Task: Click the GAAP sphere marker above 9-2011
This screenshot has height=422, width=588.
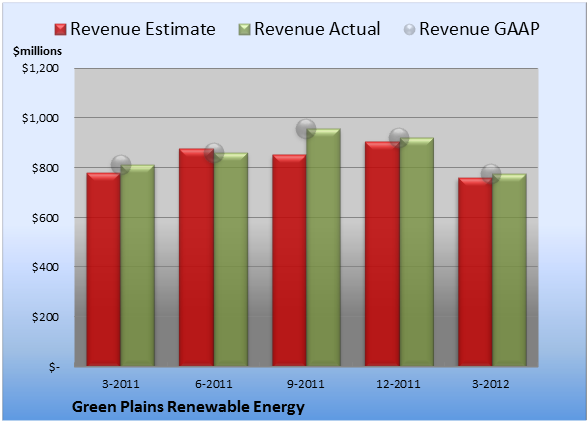Action: [x=306, y=129]
